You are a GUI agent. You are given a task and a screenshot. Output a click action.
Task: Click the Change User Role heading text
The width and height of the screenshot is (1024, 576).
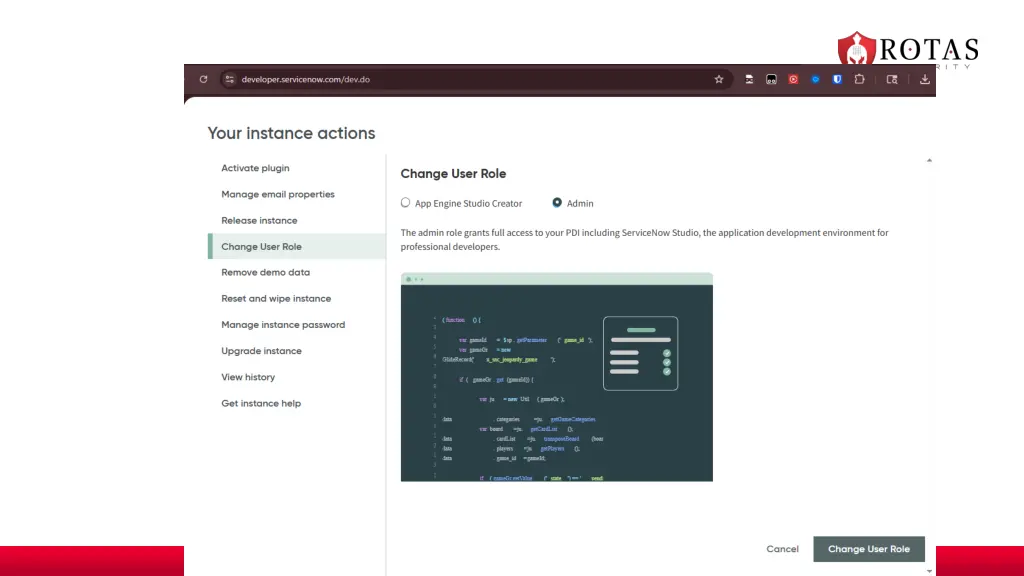(453, 174)
